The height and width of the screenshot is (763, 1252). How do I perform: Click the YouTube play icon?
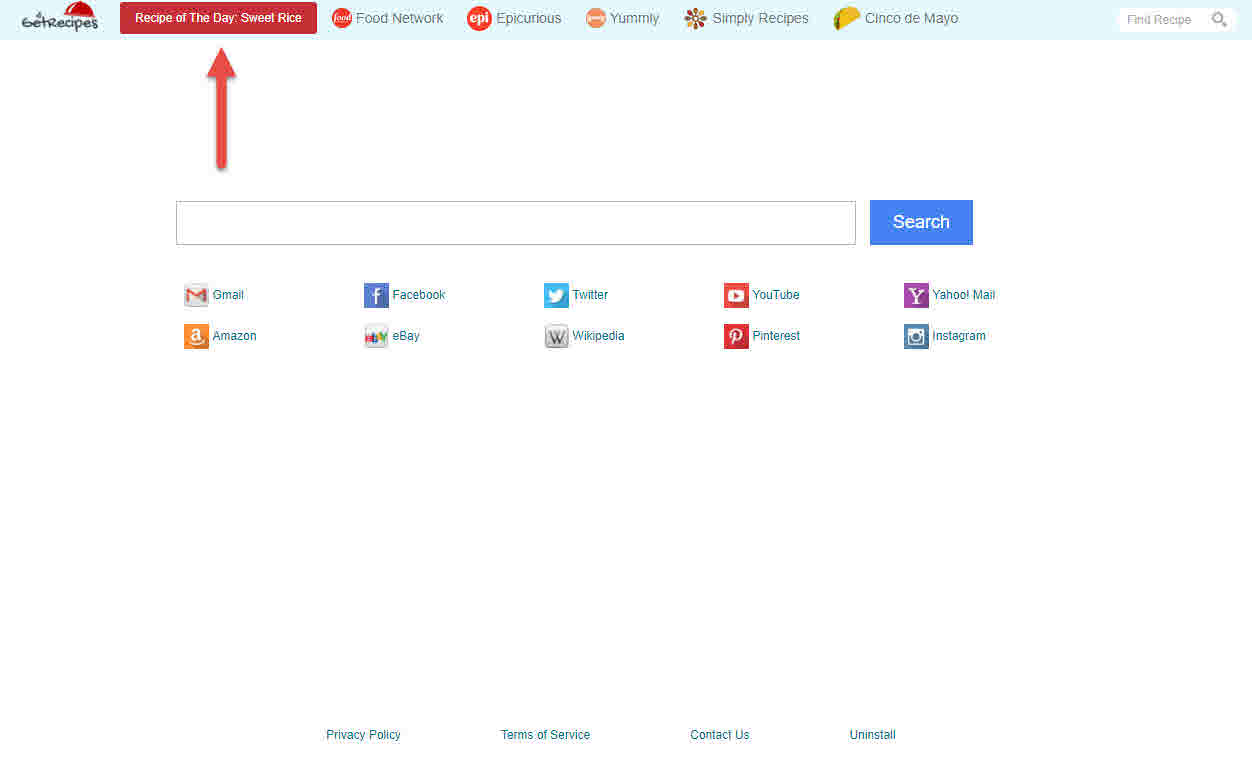pos(736,295)
